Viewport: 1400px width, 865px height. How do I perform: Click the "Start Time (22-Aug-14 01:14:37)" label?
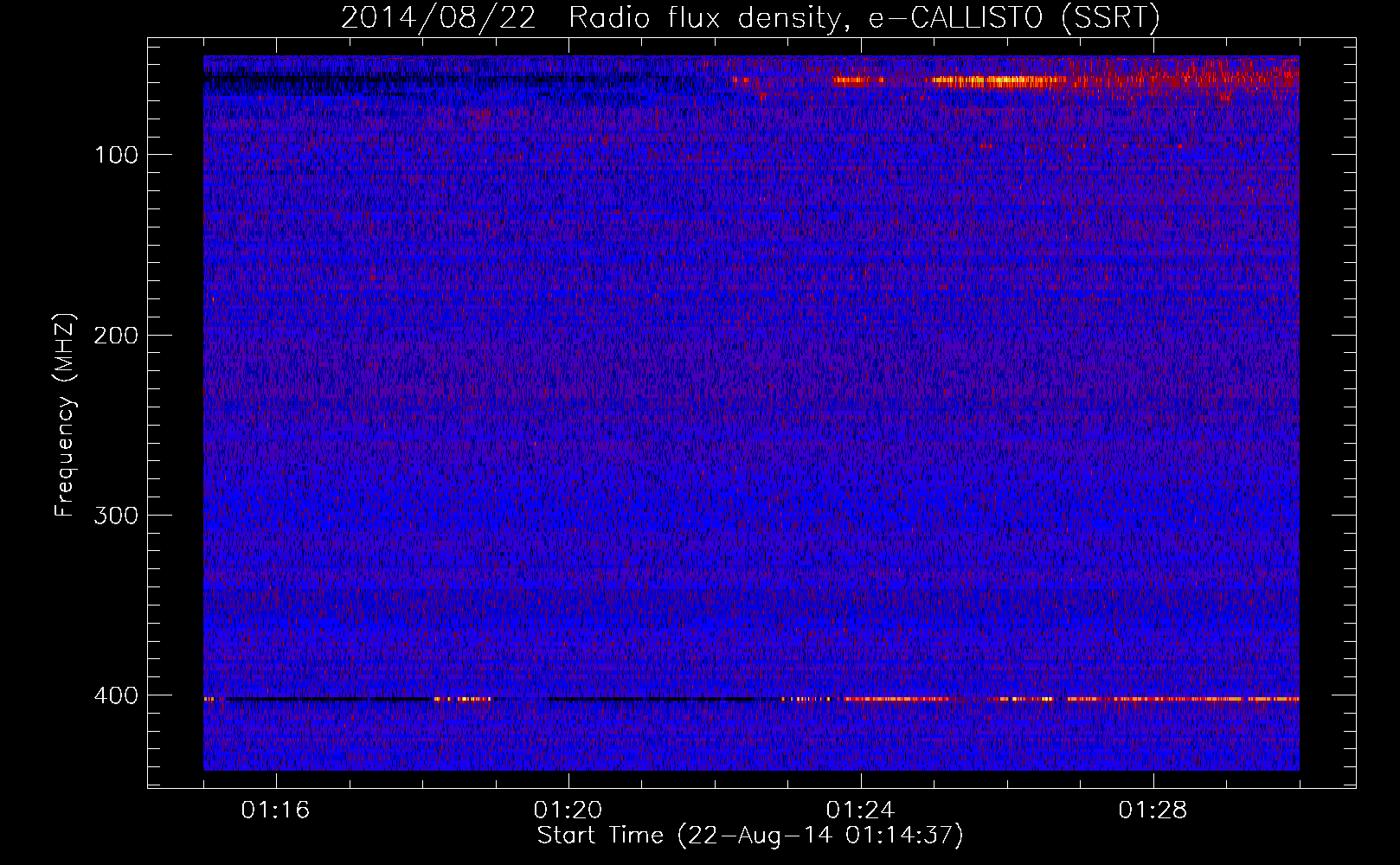click(x=750, y=836)
